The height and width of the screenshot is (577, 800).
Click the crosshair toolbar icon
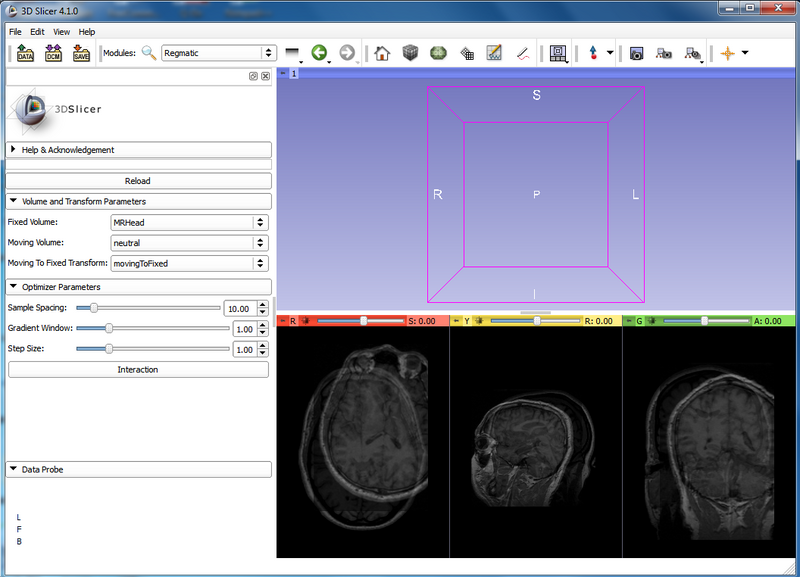coord(727,53)
